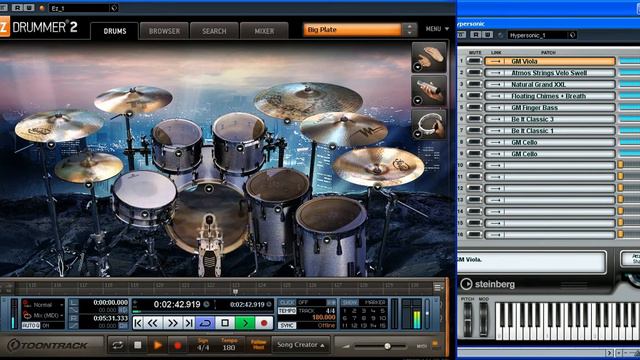This screenshot has width=640, height=360.
Task: Expand the Song Creator panel
Action: [x=301, y=345]
